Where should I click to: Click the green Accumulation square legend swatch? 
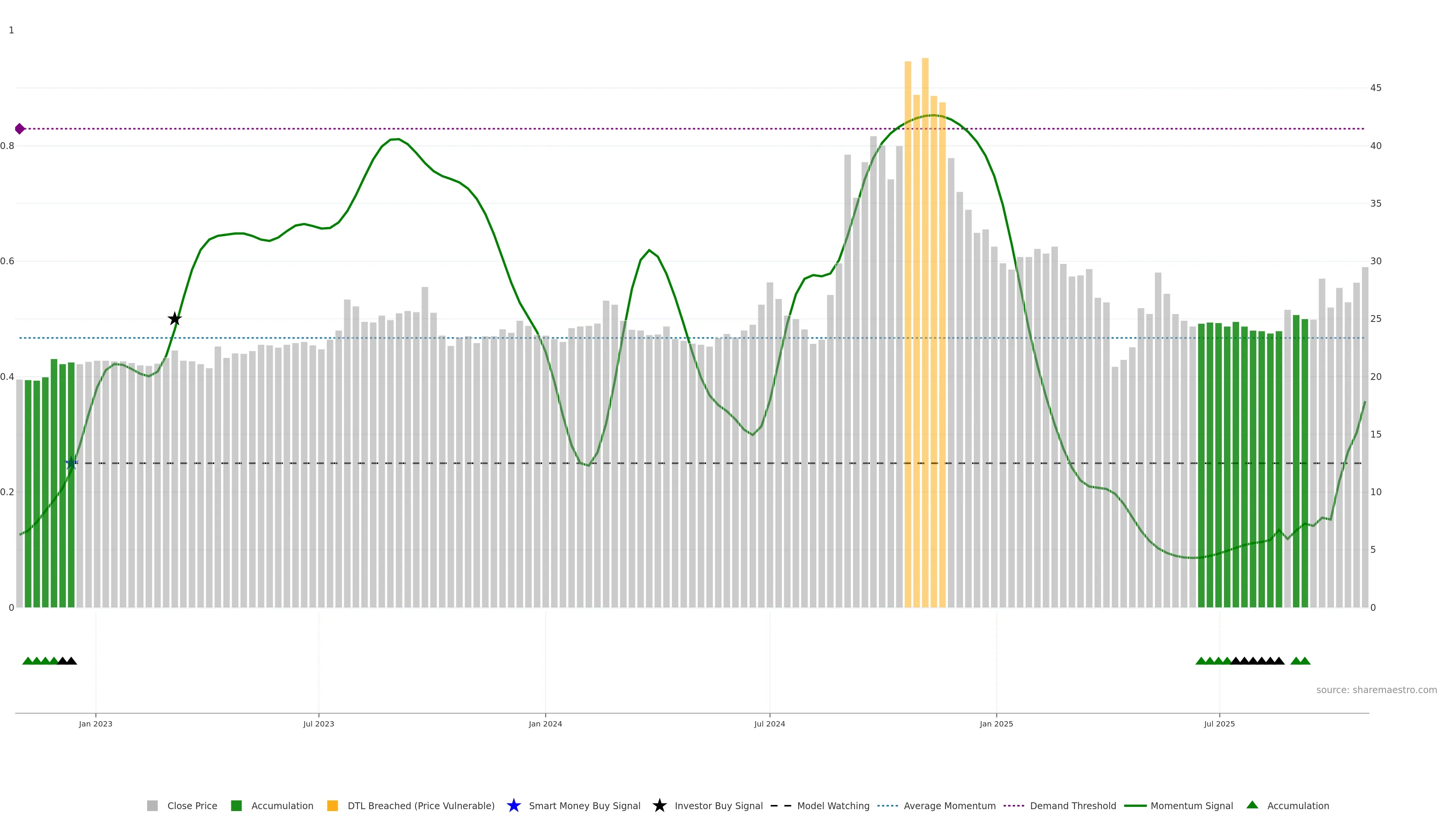click(236, 805)
